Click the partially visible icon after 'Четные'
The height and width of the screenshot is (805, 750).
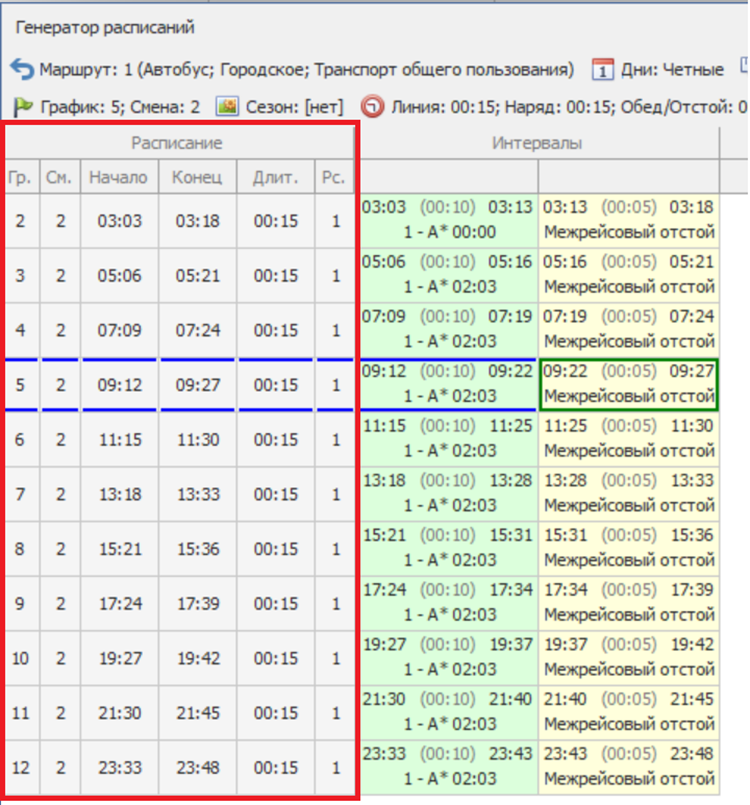tap(743, 67)
